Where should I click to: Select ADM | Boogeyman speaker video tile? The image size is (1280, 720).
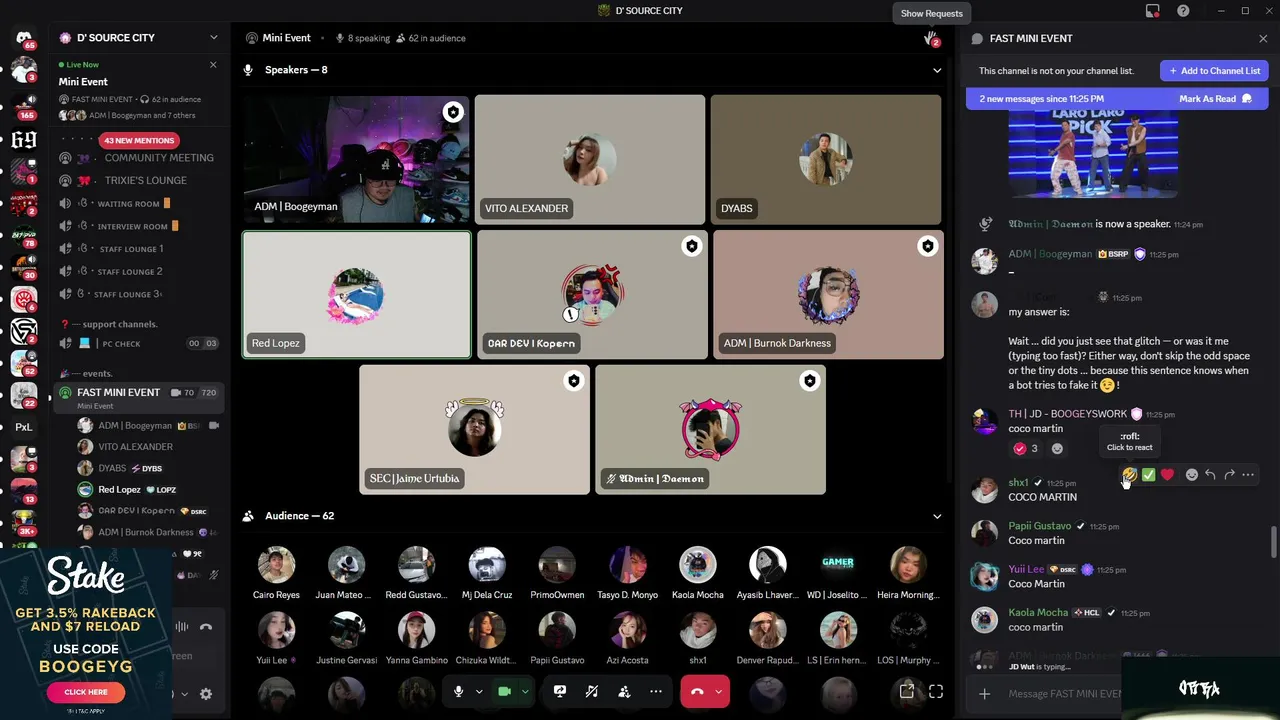pos(356,160)
